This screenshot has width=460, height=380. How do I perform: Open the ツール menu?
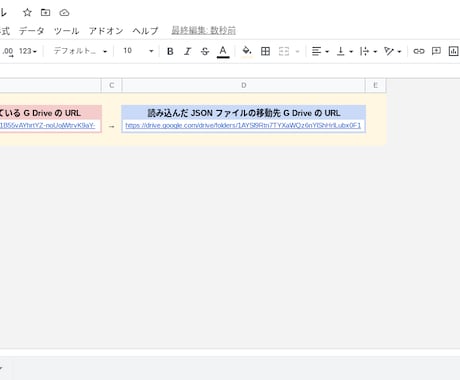[66, 31]
